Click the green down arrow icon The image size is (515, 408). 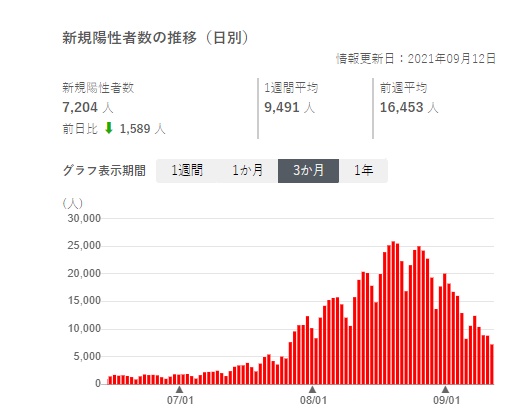109,128
